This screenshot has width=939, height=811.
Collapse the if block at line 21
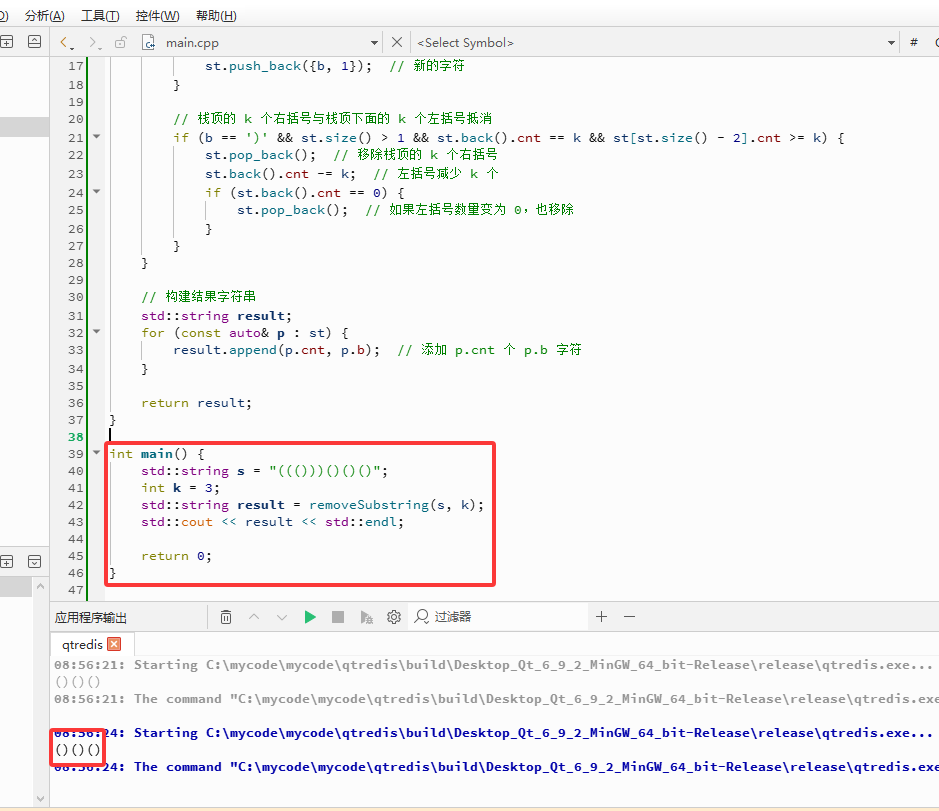tap(96, 137)
